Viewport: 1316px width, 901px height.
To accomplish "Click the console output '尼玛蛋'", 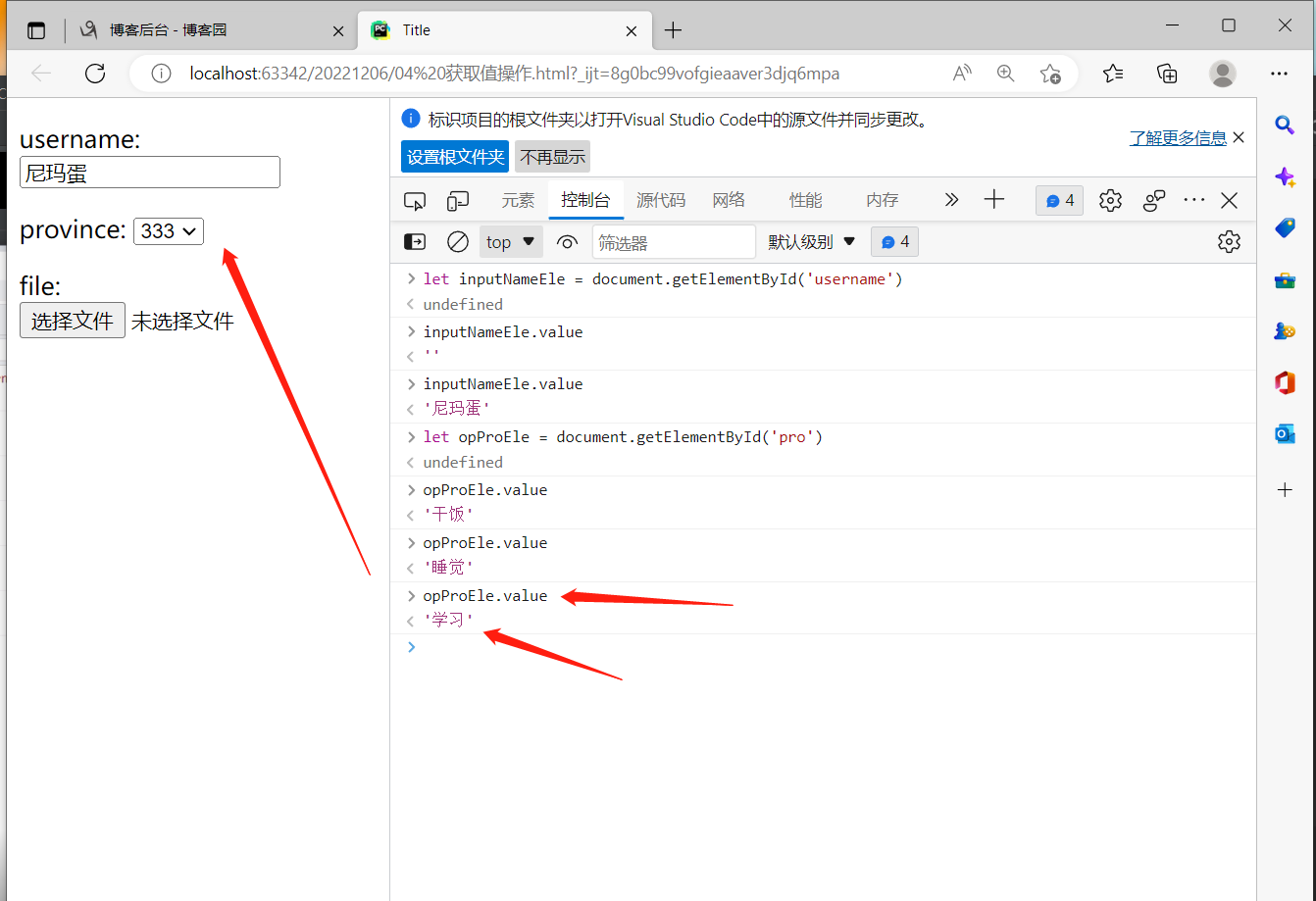I will coord(456,408).
